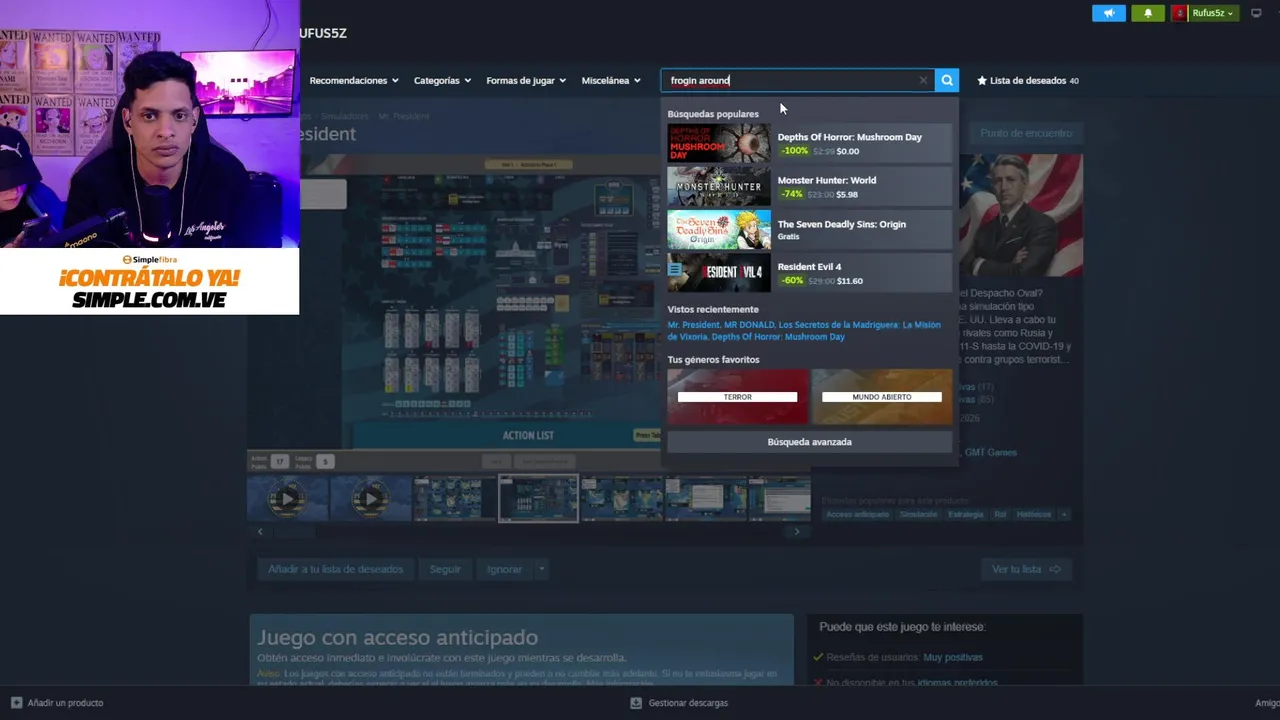Select Depths Of Horror: Mushroom Day title
This screenshot has width=1280, height=720.
pos(850,137)
